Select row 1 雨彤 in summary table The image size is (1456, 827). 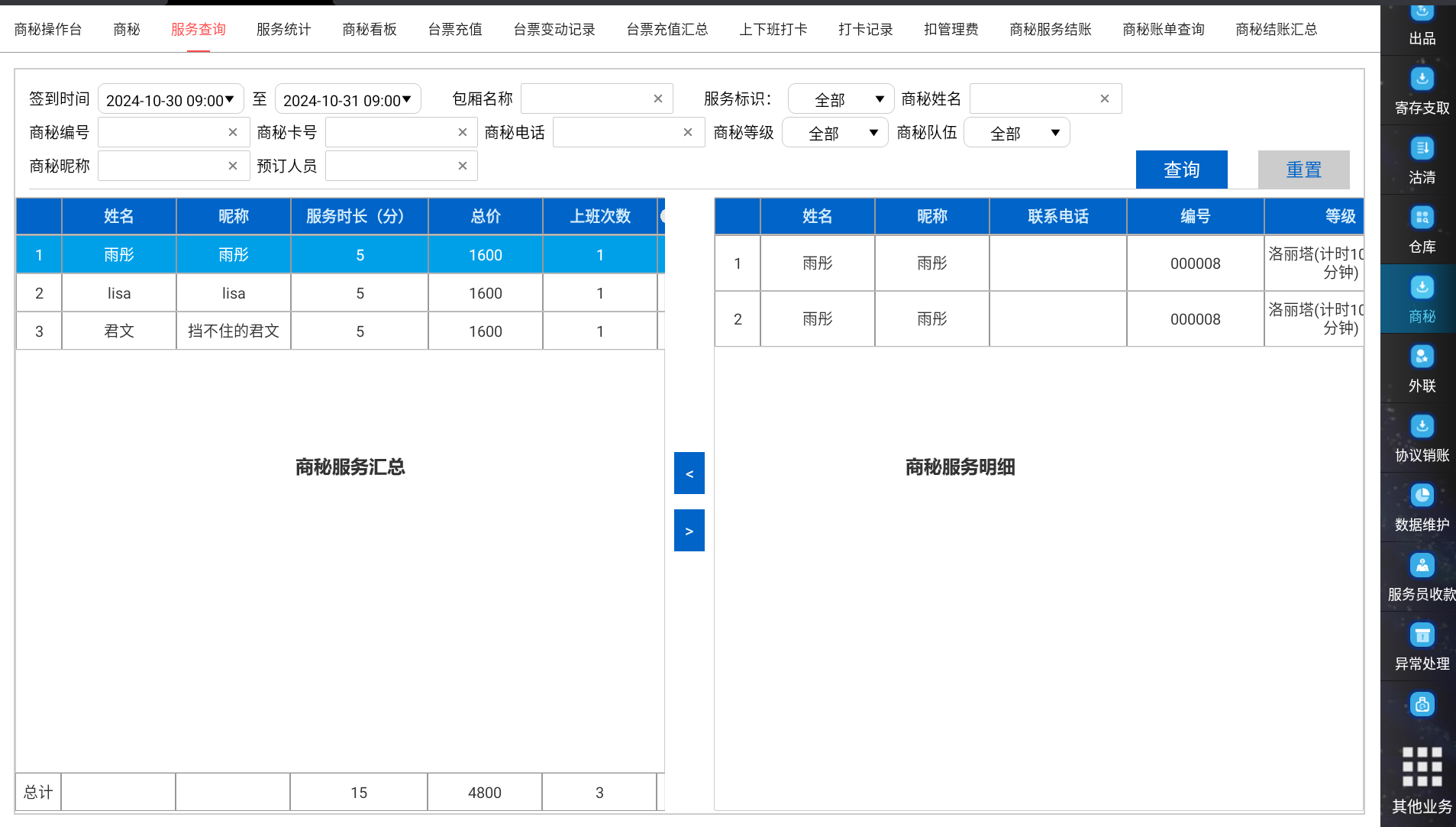pyautogui.click(x=341, y=255)
